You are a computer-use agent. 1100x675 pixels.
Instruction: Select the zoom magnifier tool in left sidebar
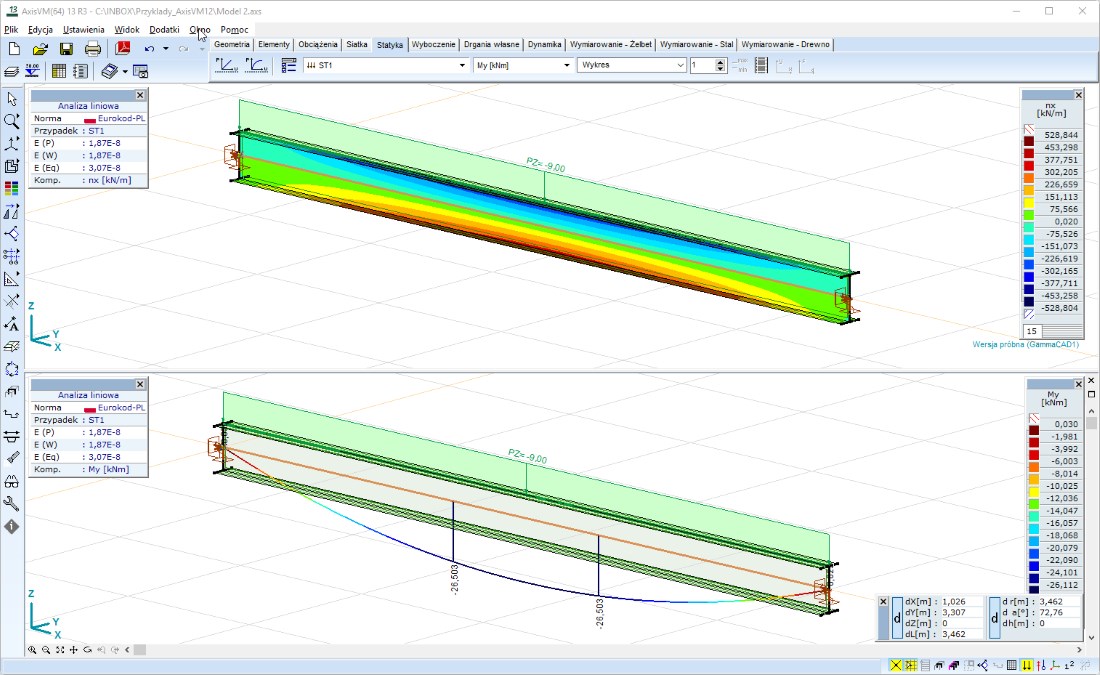[x=12, y=120]
